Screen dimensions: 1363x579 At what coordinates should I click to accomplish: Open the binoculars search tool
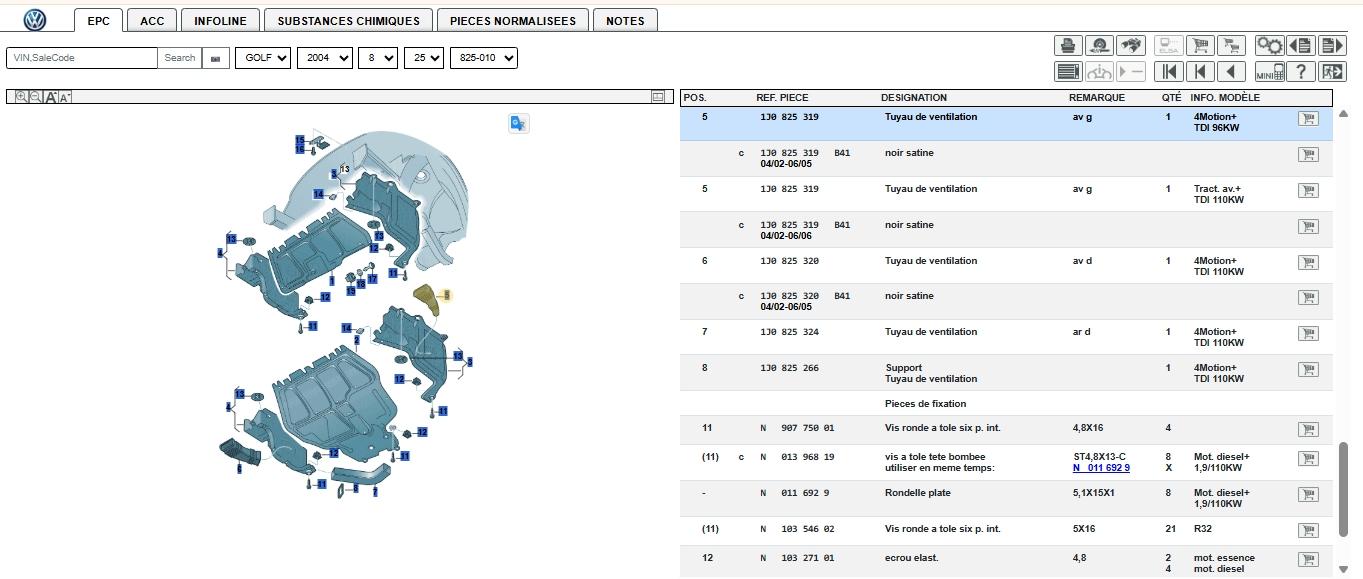coord(1131,46)
